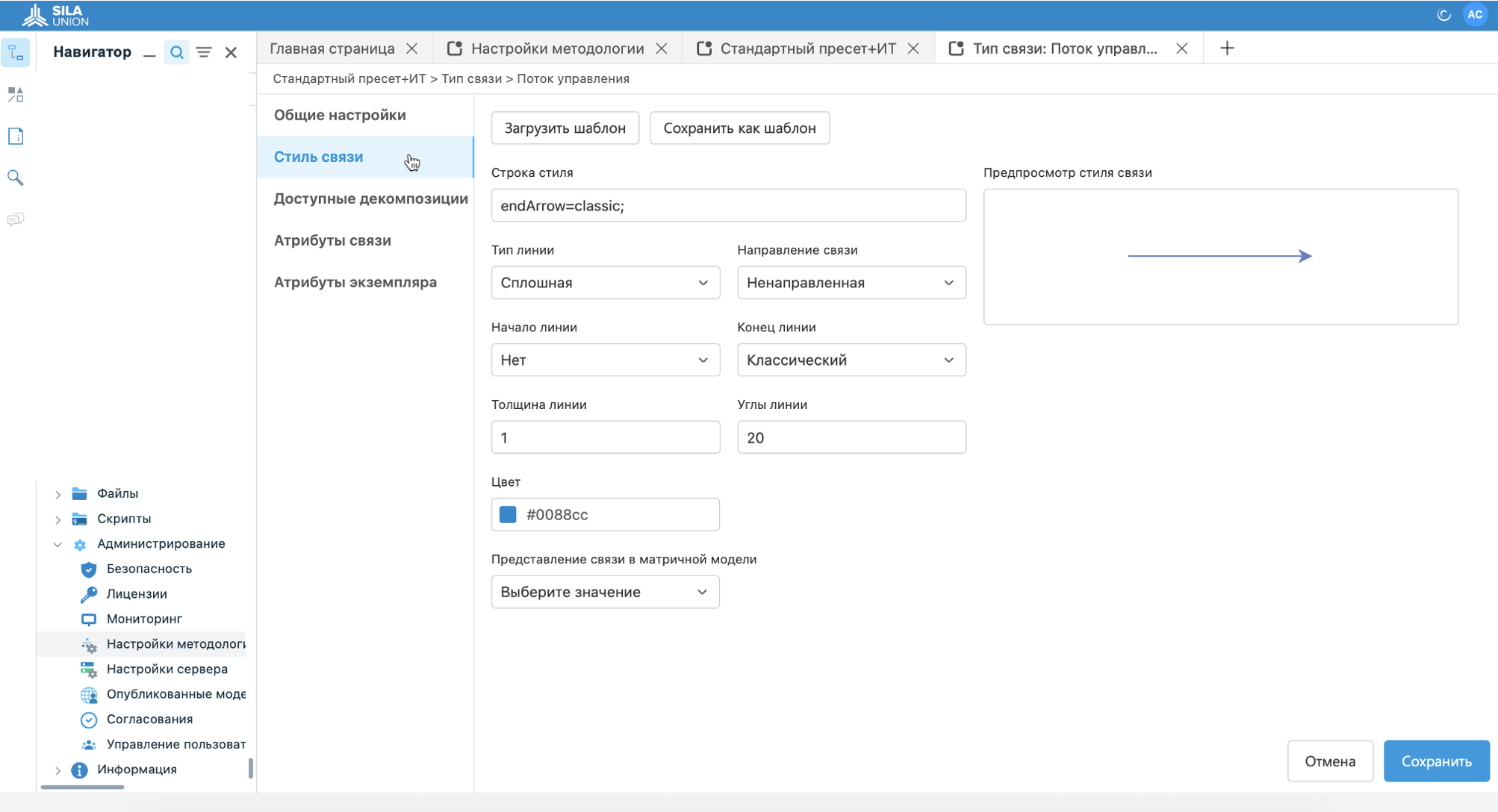Screen dimensions: 1498x812
Task: Click the navigator tree icon in left sidebar
Action: pyautogui.click(x=16, y=52)
